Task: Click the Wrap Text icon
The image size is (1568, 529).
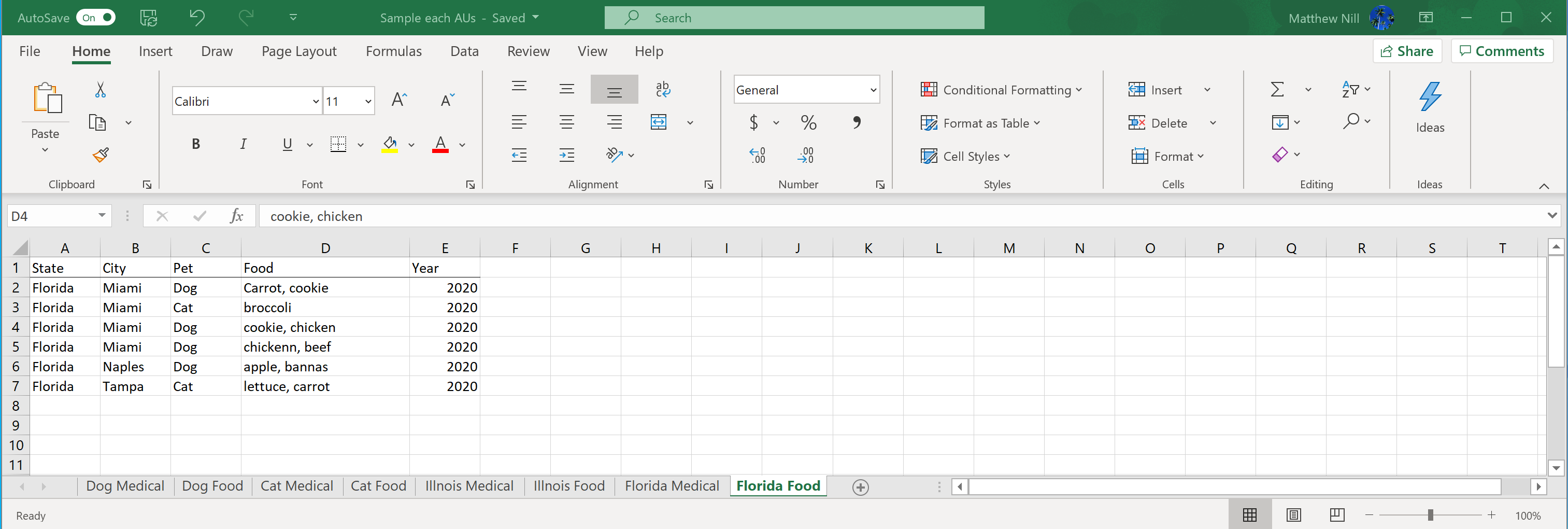Action: [663, 90]
